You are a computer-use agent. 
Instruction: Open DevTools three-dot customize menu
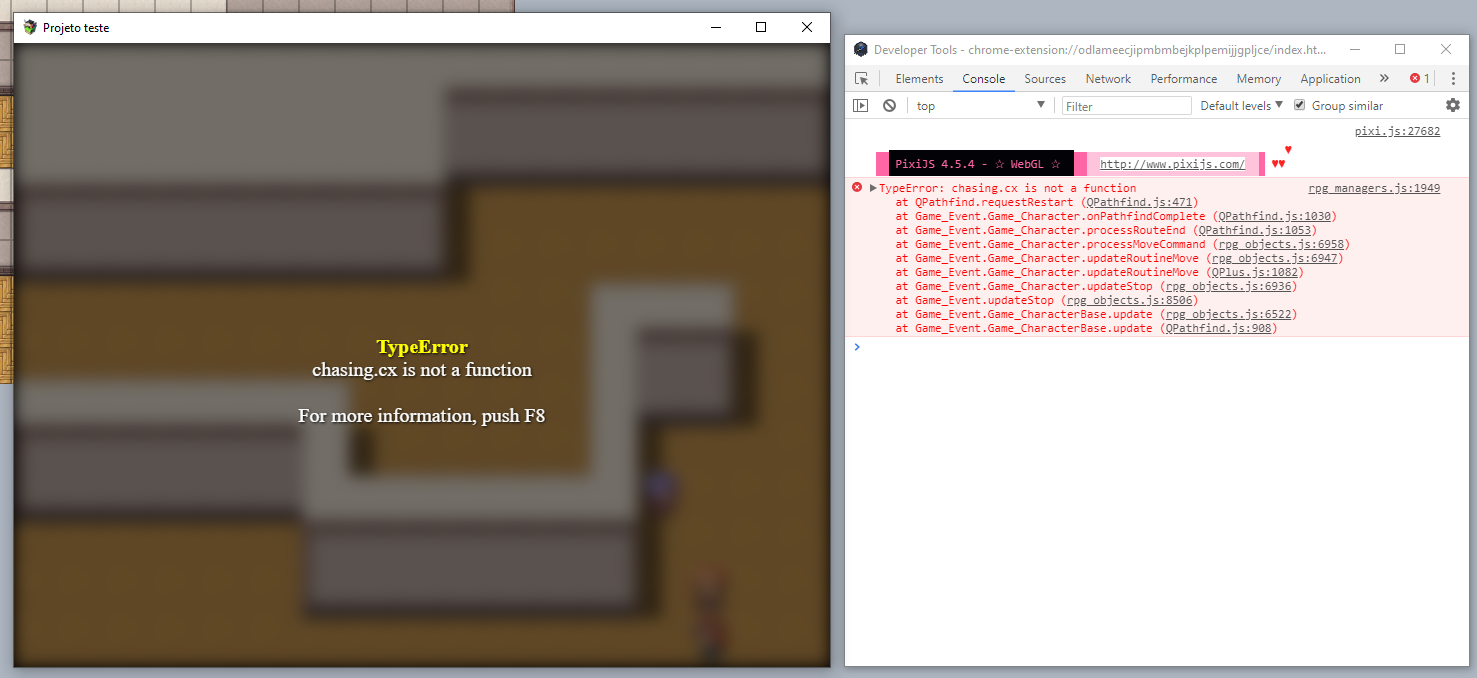click(1453, 78)
